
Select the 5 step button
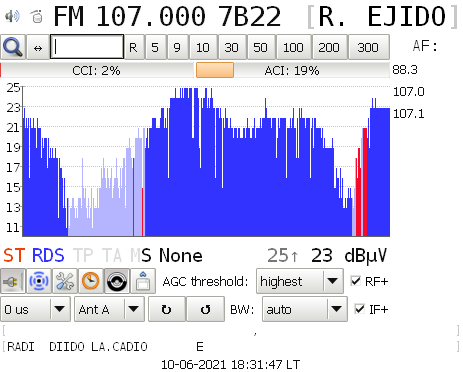pyautogui.click(x=155, y=47)
